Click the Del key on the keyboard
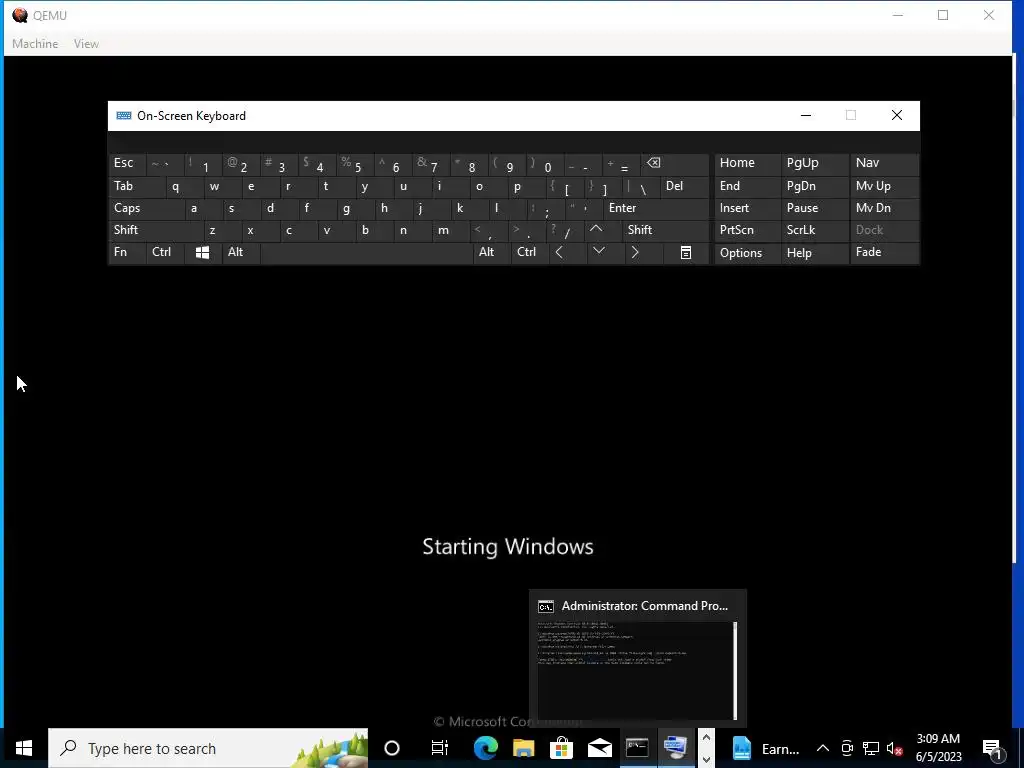The width and height of the screenshot is (1024, 768). coord(684,187)
